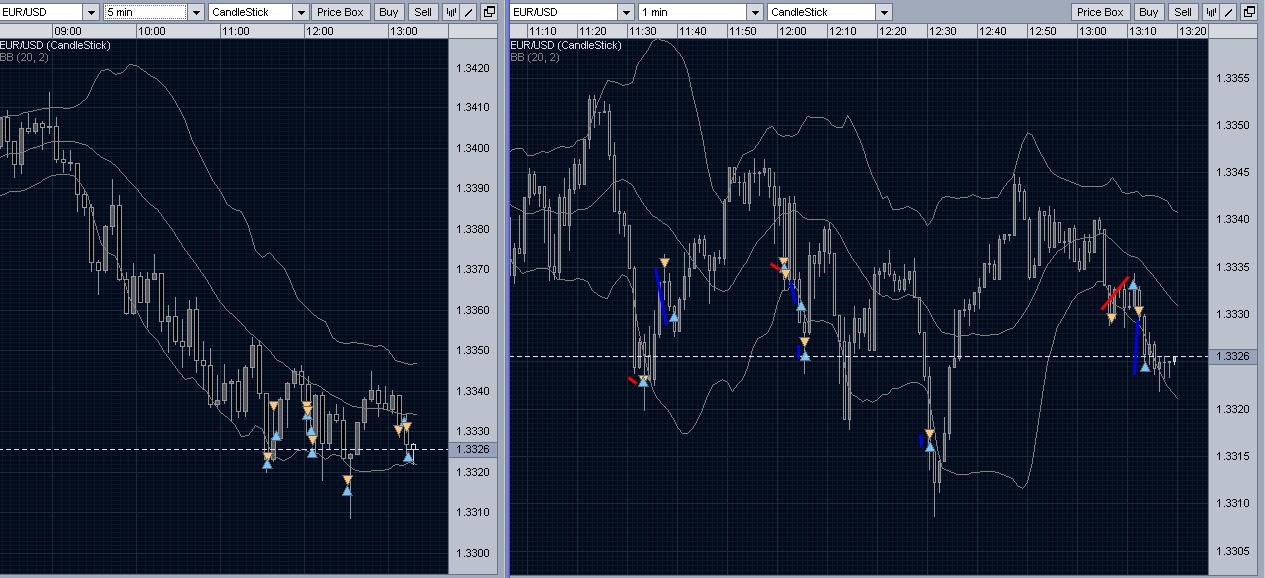Expand the CandleStick dropdown arrow on the 1 min chart
Viewport: 1265px width, 578px height.
click(x=884, y=12)
